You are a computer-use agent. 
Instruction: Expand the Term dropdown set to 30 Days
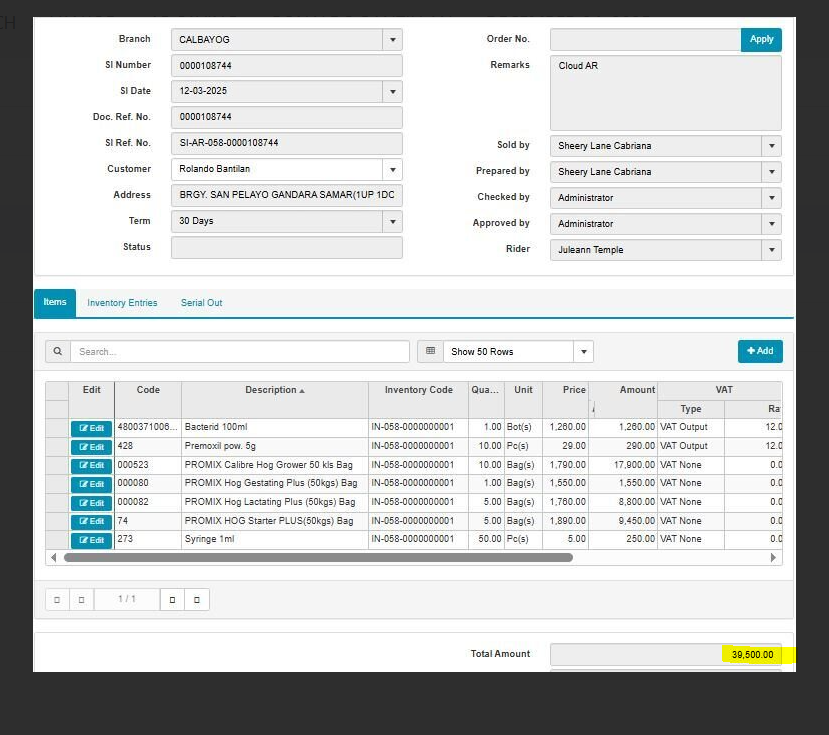click(393, 222)
